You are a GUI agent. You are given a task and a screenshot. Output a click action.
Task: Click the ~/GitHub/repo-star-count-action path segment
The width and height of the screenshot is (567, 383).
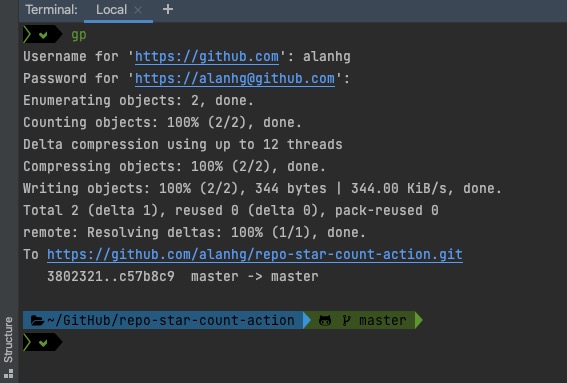(x=170, y=320)
